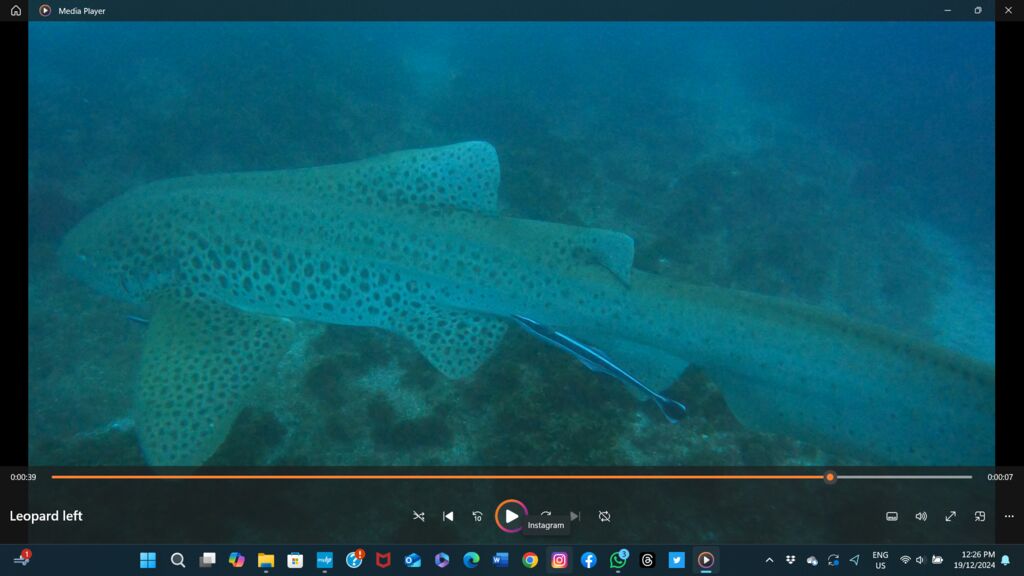The image size is (1024, 576).
Task: Open the subtitles and captions menu
Action: [x=892, y=516]
